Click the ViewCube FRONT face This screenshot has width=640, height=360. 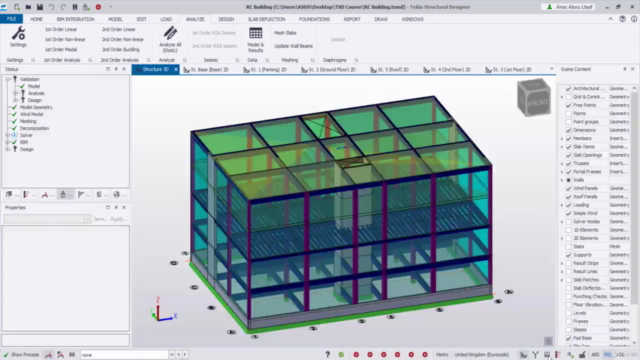coord(538,102)
